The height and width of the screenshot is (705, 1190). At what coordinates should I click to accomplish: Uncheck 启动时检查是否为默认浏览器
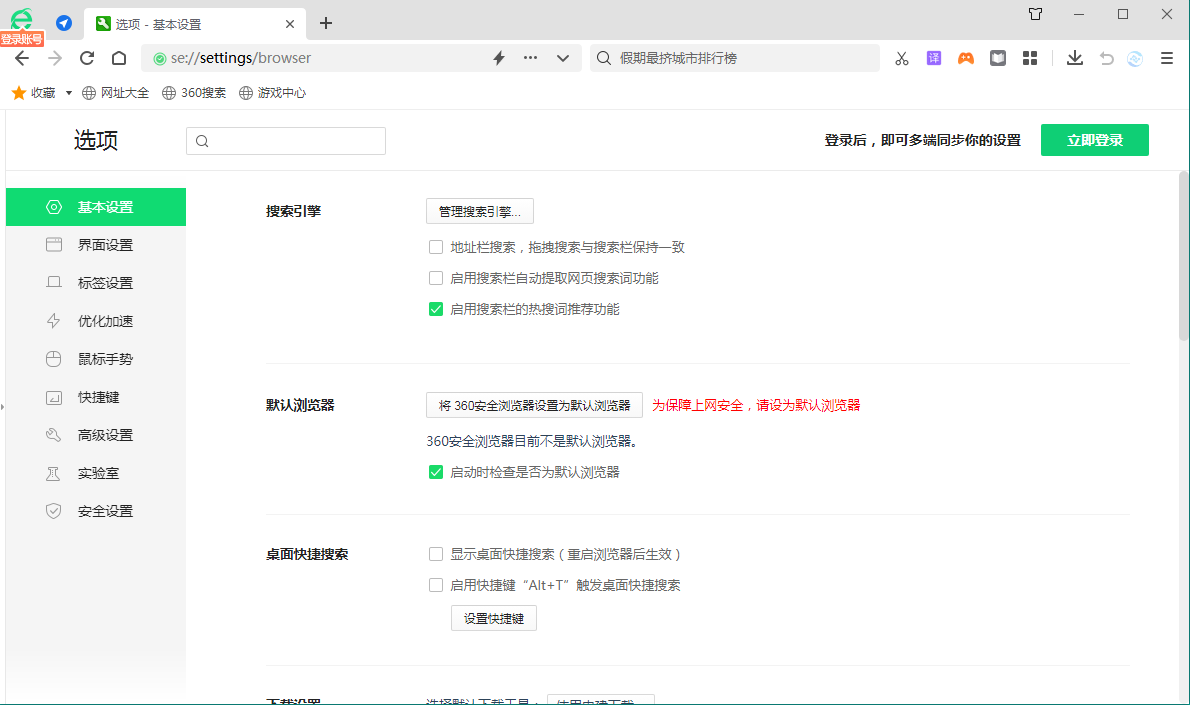pyautogui.click(x=436, y=472)
